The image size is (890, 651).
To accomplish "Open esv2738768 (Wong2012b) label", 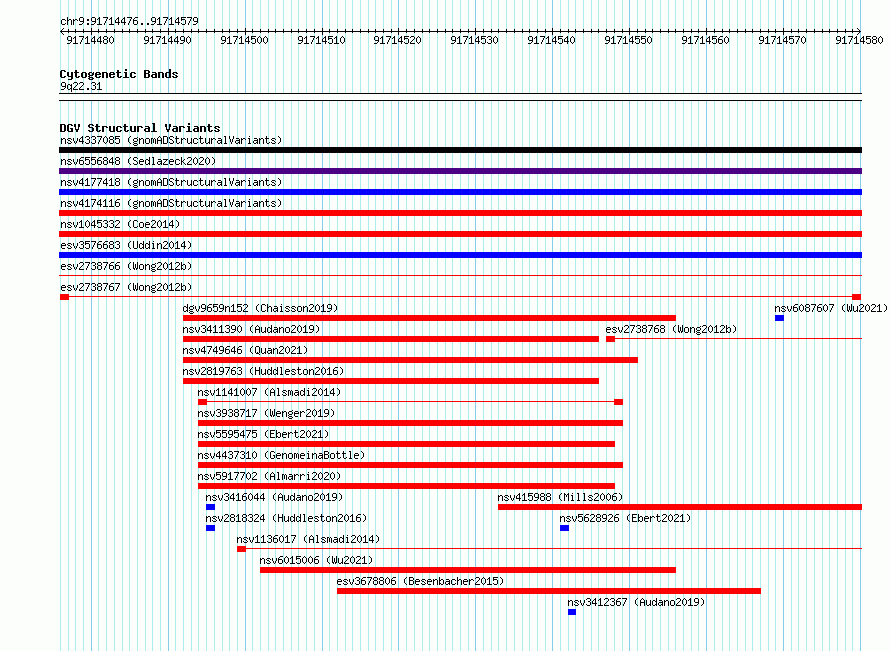I will tap(671, 329).
